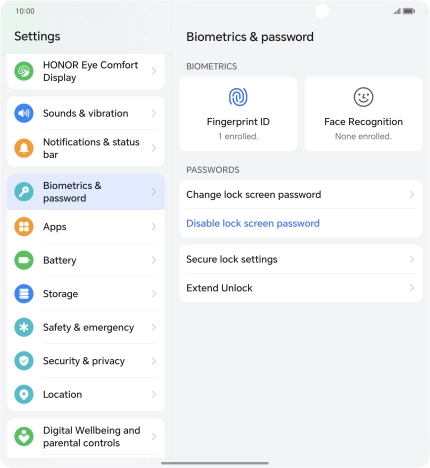Tap the orange Apps grid icon
The height and width of the screenshot is (468, 430).
click(24, 227)
